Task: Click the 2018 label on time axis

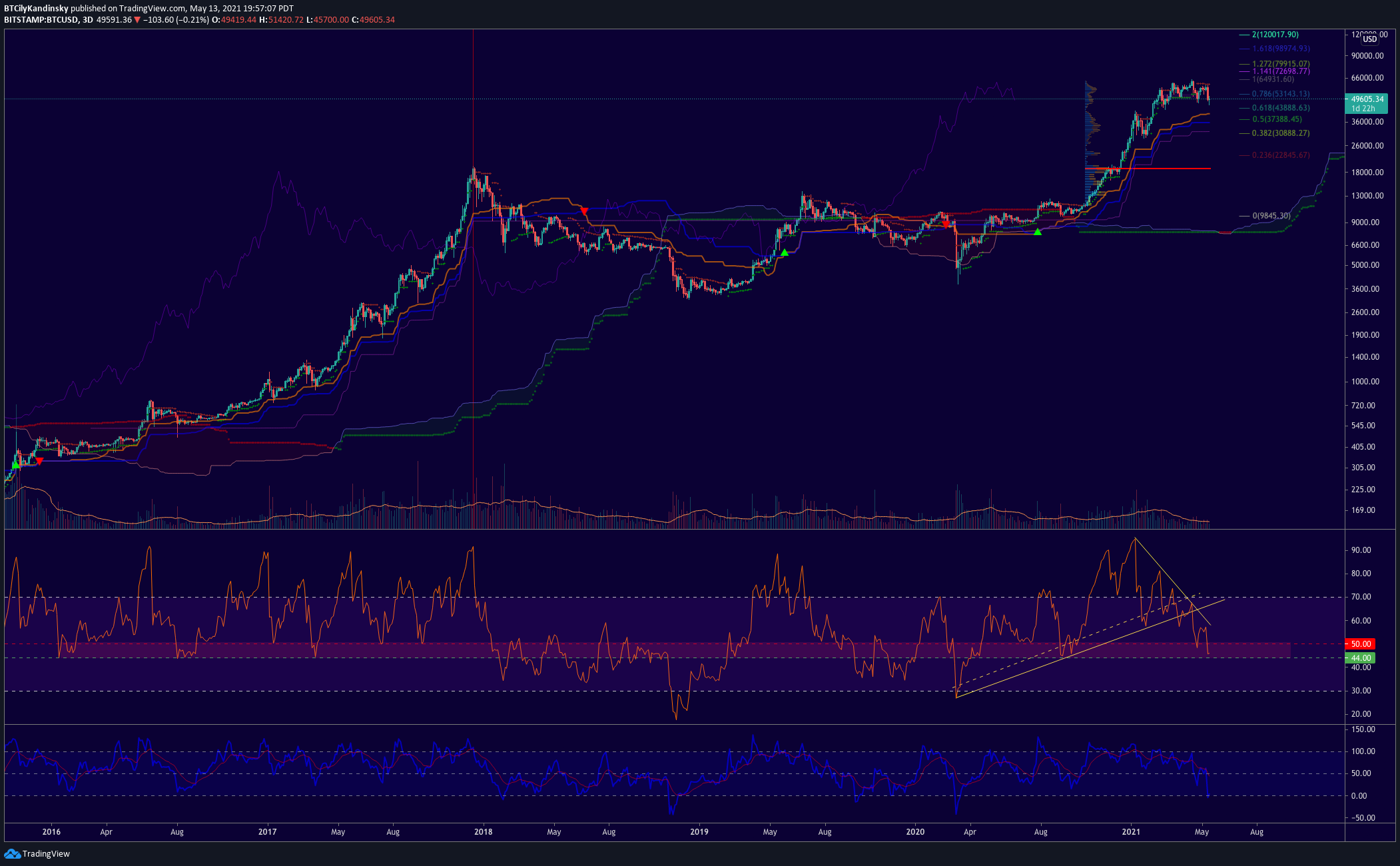Action: (483, 832)
